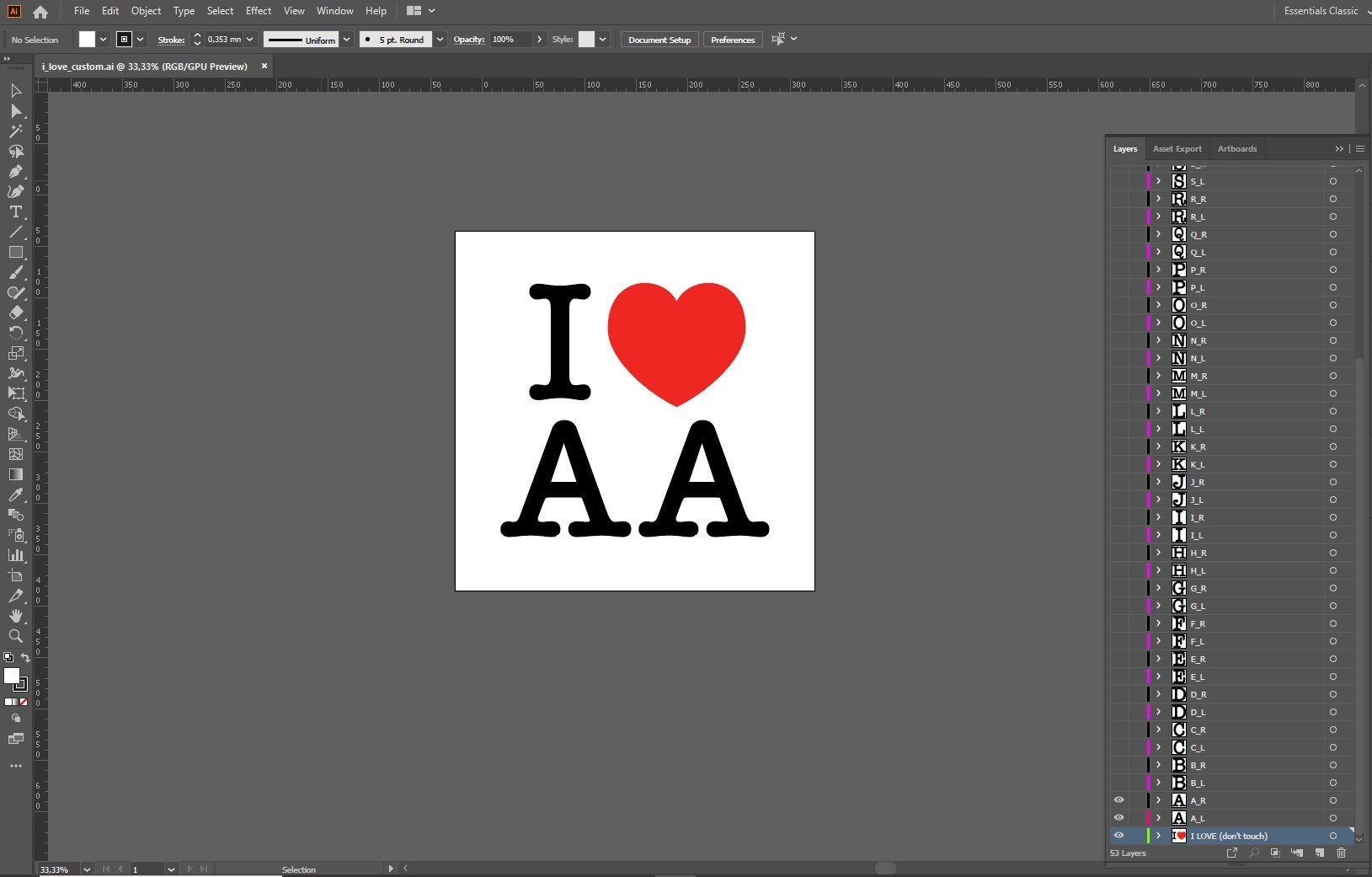Select the Selection tool arrow
The width and height of the screenshot is (1372, 877).
point(15,90)
